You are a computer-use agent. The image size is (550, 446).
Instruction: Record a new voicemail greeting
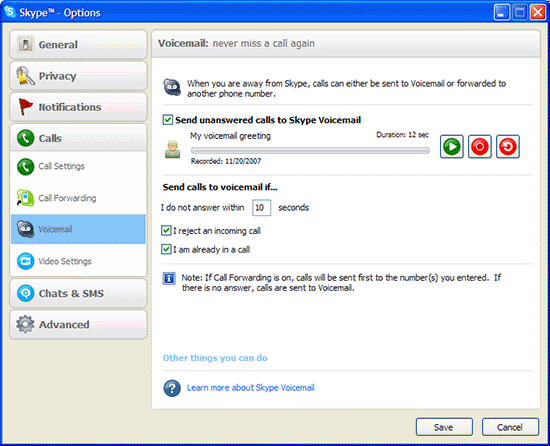tap(479, 147)
